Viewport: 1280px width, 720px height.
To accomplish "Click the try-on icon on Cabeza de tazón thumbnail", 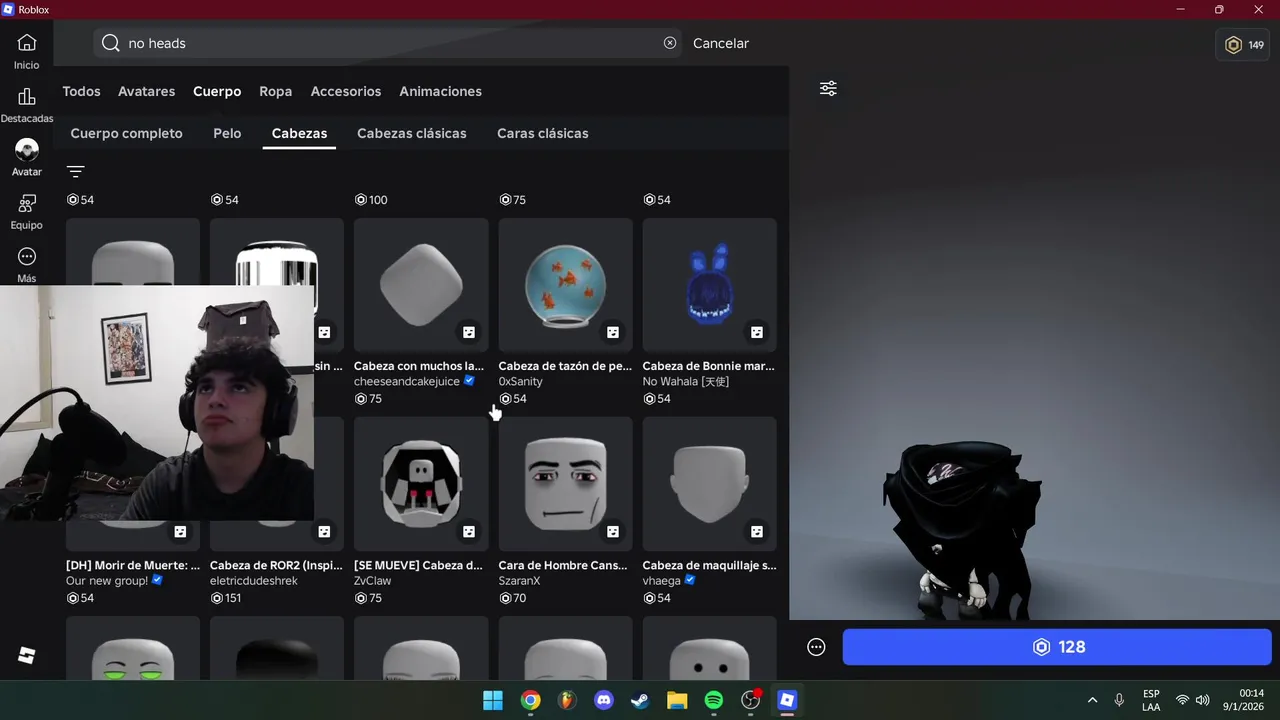I will [x=613, y=332].
